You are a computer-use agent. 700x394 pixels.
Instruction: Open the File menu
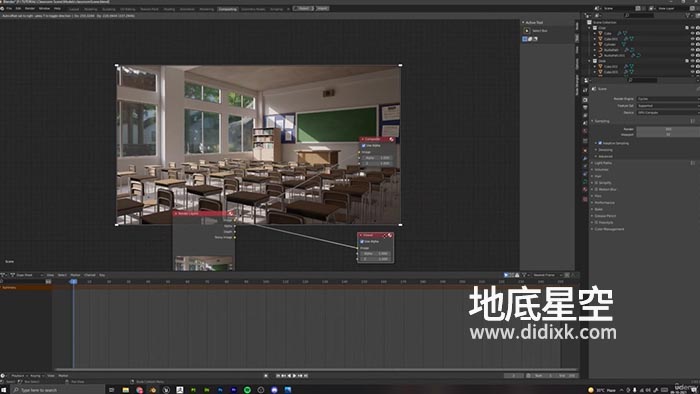tap(9, 8)
